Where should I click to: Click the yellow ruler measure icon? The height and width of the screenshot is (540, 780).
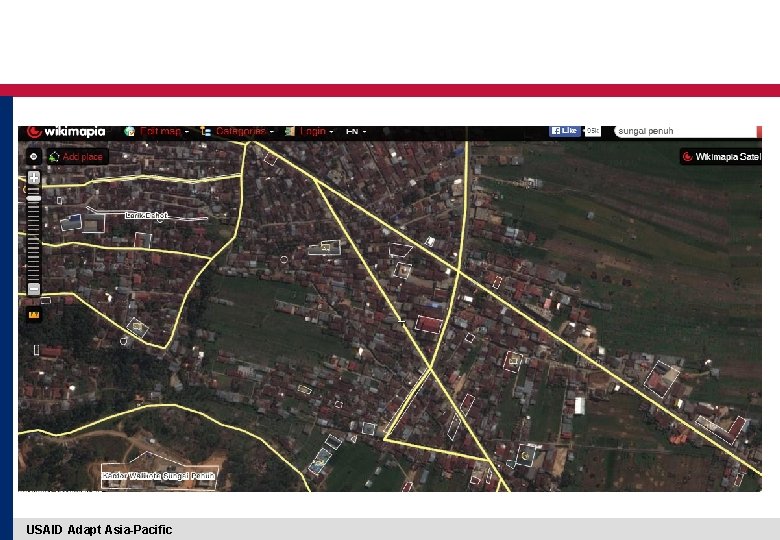(x=34, y=315)
